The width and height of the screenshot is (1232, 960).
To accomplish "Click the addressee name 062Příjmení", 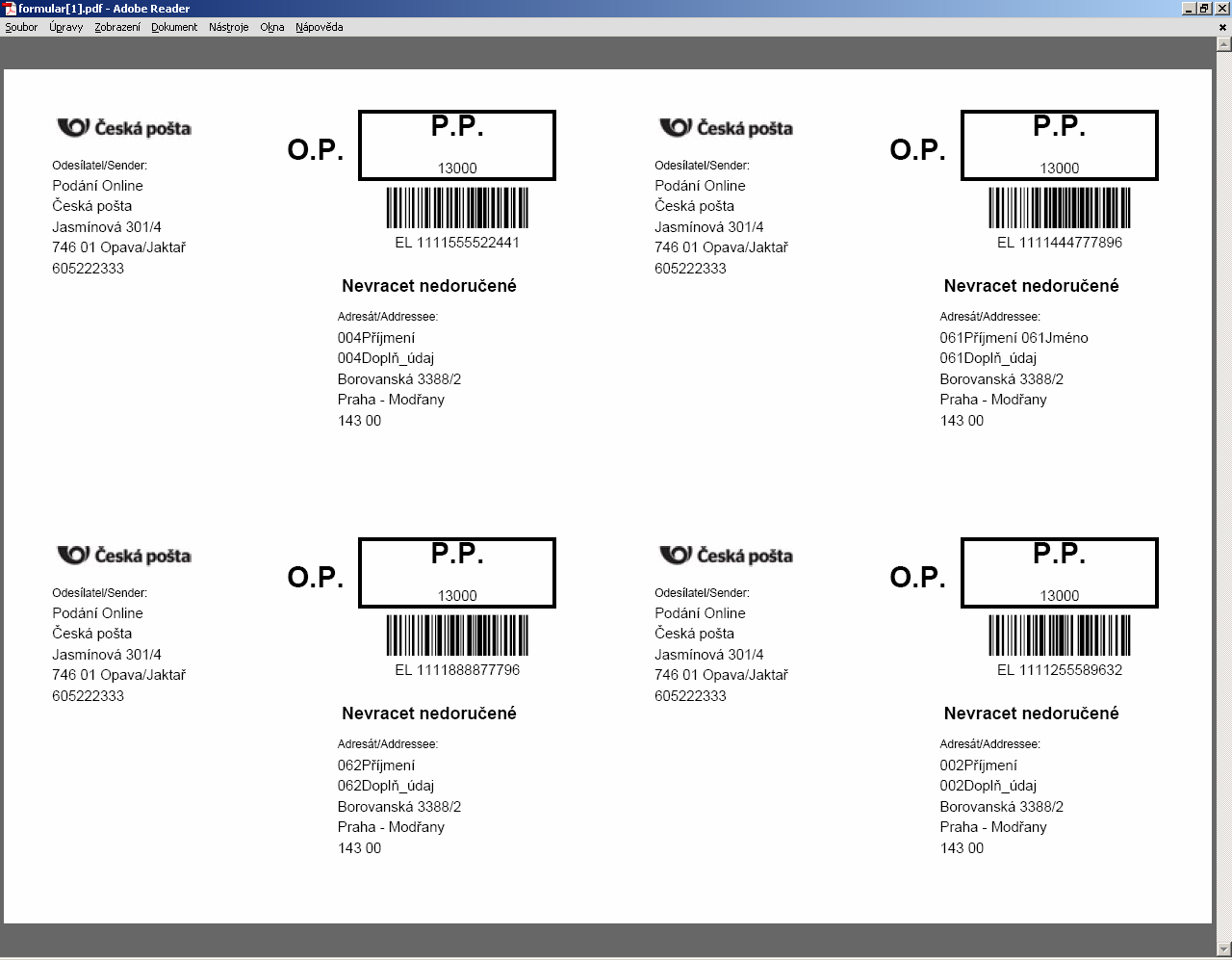I will coord(376,765).
